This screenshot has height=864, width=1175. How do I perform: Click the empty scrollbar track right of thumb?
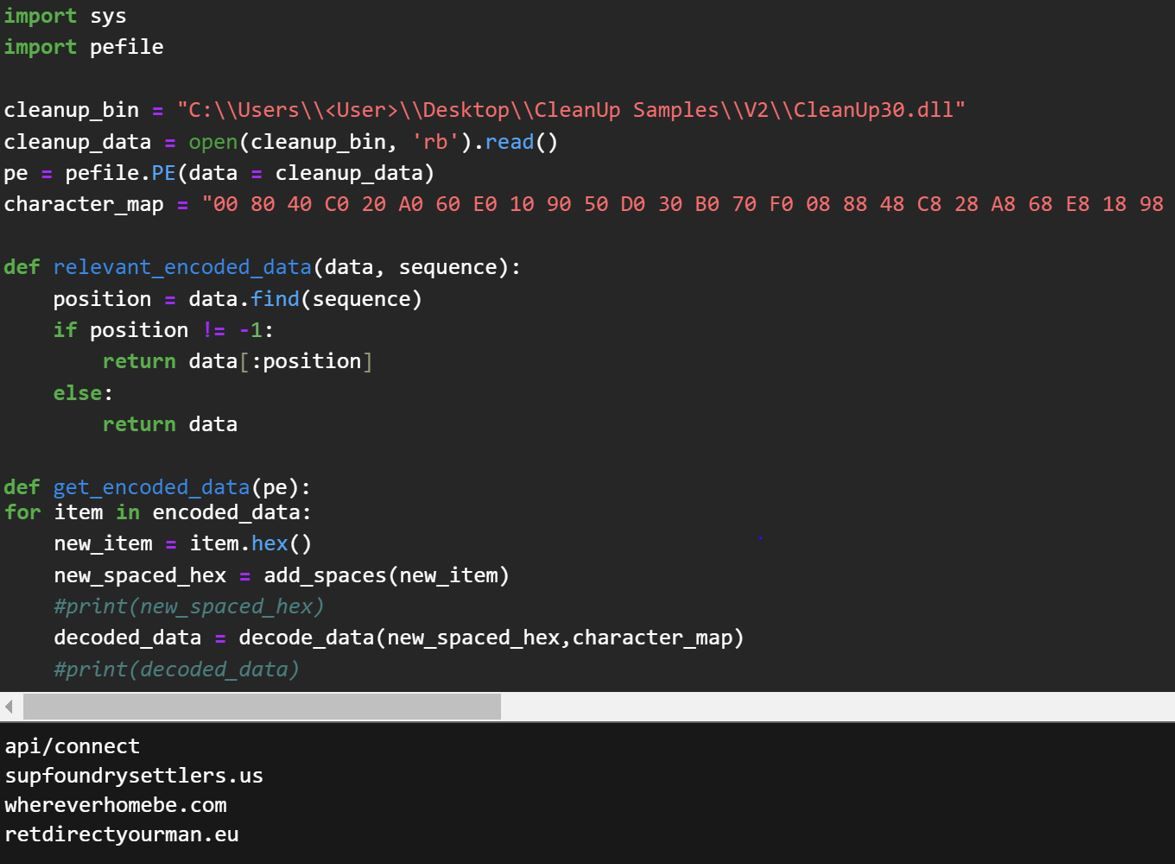click(x=836, y=707)
